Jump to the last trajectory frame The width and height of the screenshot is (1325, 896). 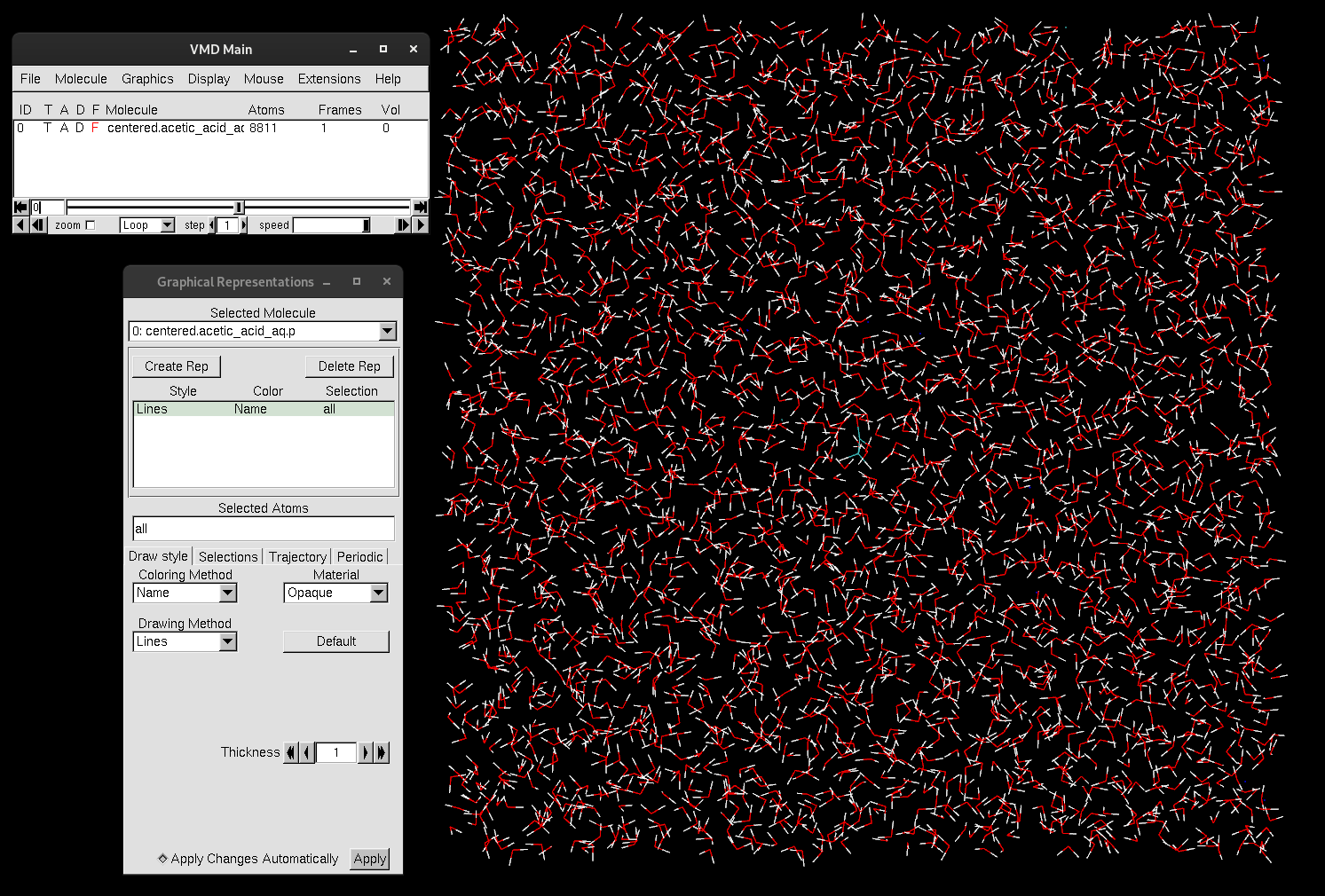(x=421, y=207)
